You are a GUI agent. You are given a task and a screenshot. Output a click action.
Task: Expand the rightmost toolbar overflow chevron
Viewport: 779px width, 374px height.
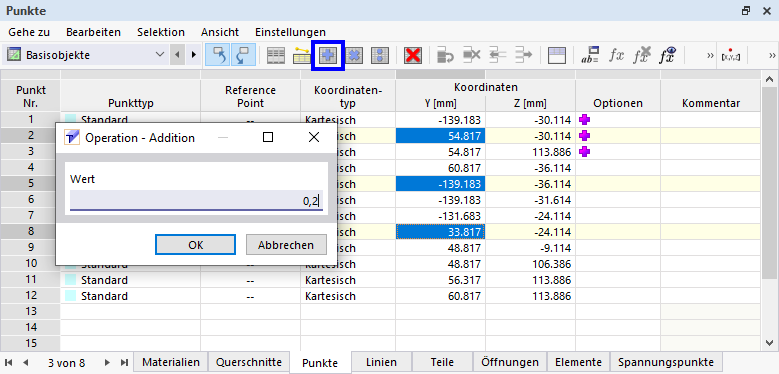coord(772,55)
